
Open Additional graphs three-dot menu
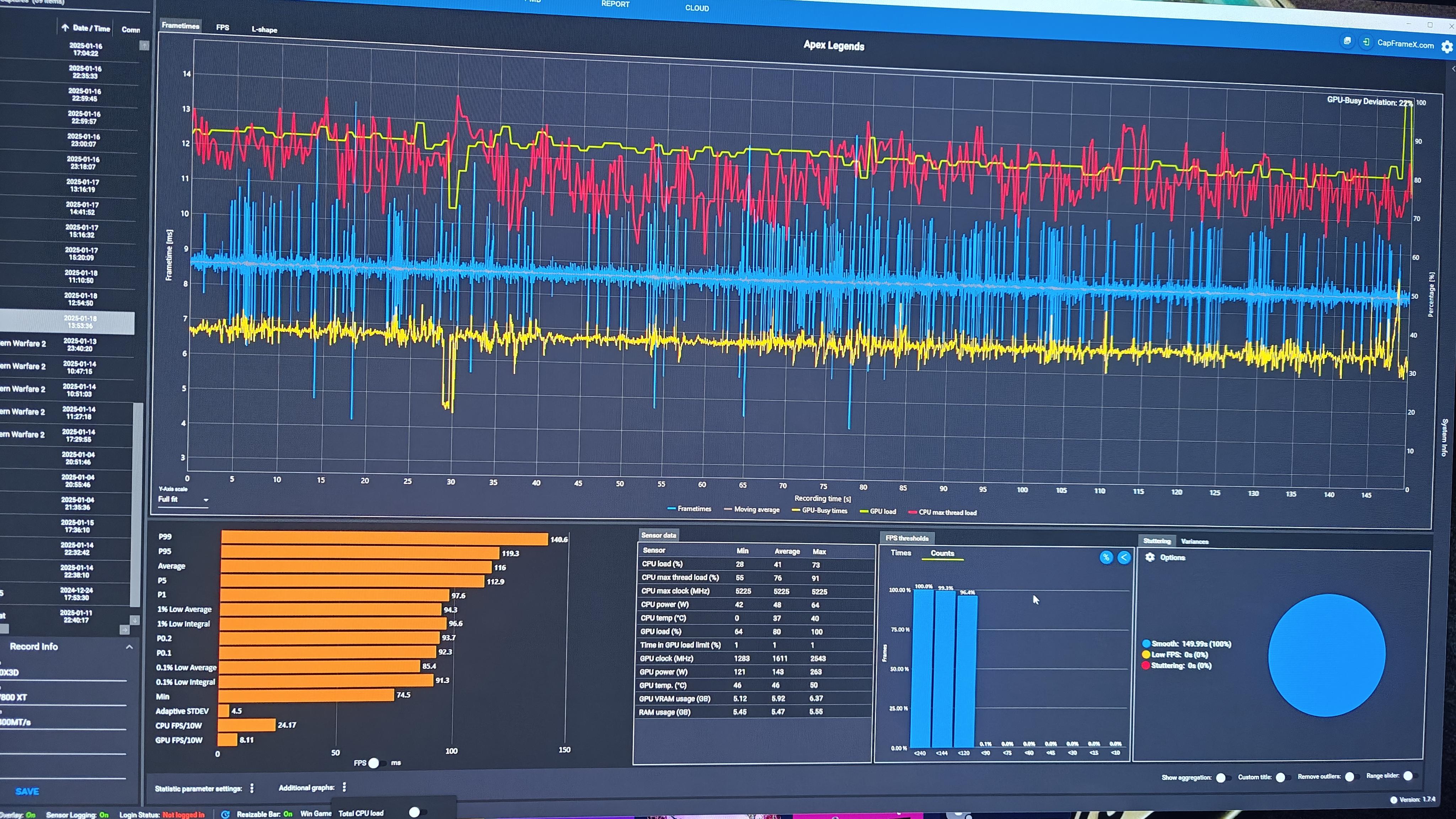coord(344,787)
